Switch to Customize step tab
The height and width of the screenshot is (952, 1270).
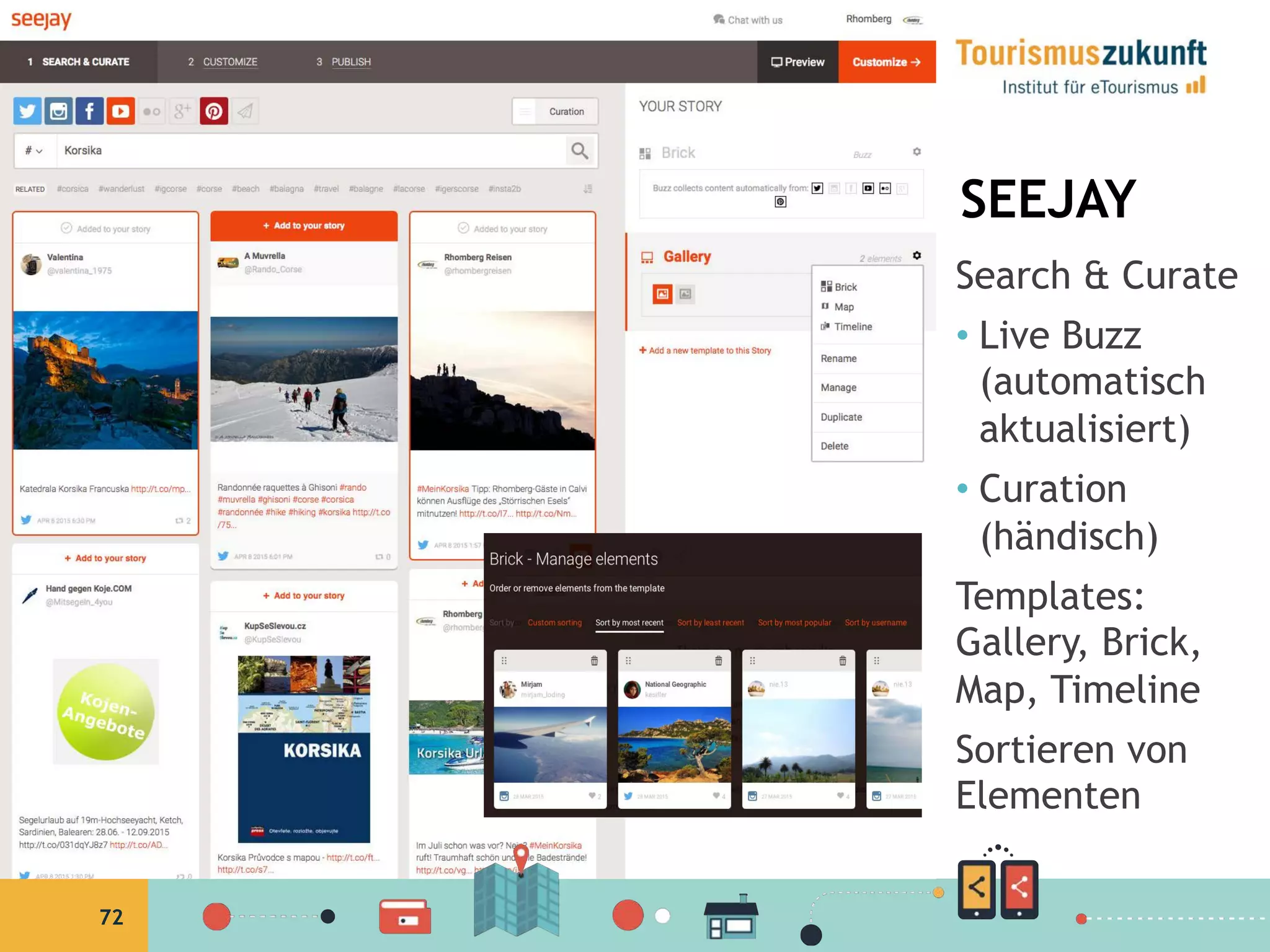[x=223, y=62]
